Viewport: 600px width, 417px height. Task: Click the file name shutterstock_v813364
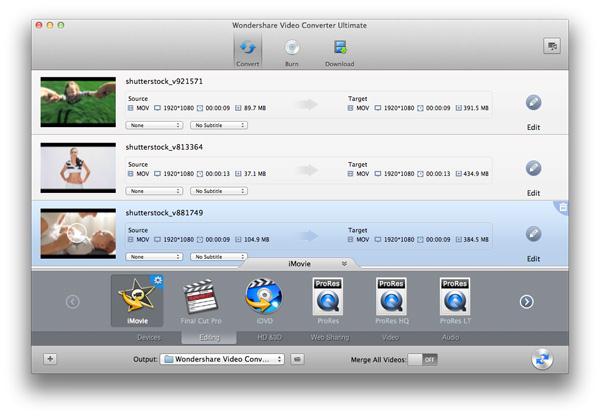[x=164, y=147]
